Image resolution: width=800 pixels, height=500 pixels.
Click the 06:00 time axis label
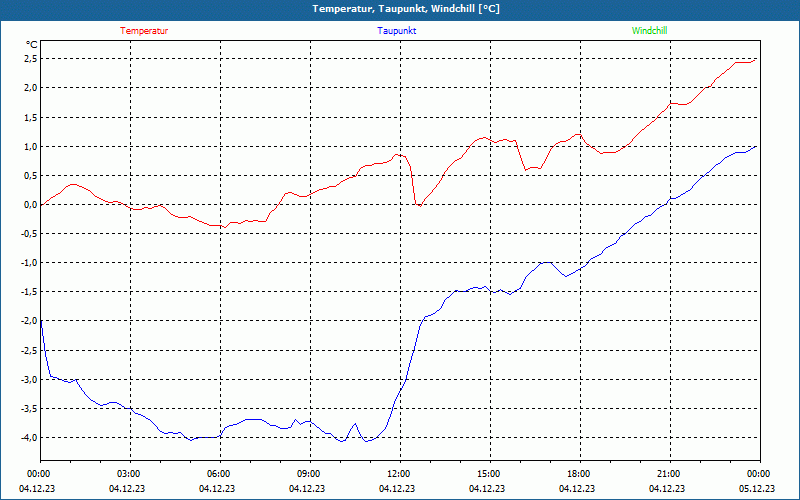coord(220,474)
